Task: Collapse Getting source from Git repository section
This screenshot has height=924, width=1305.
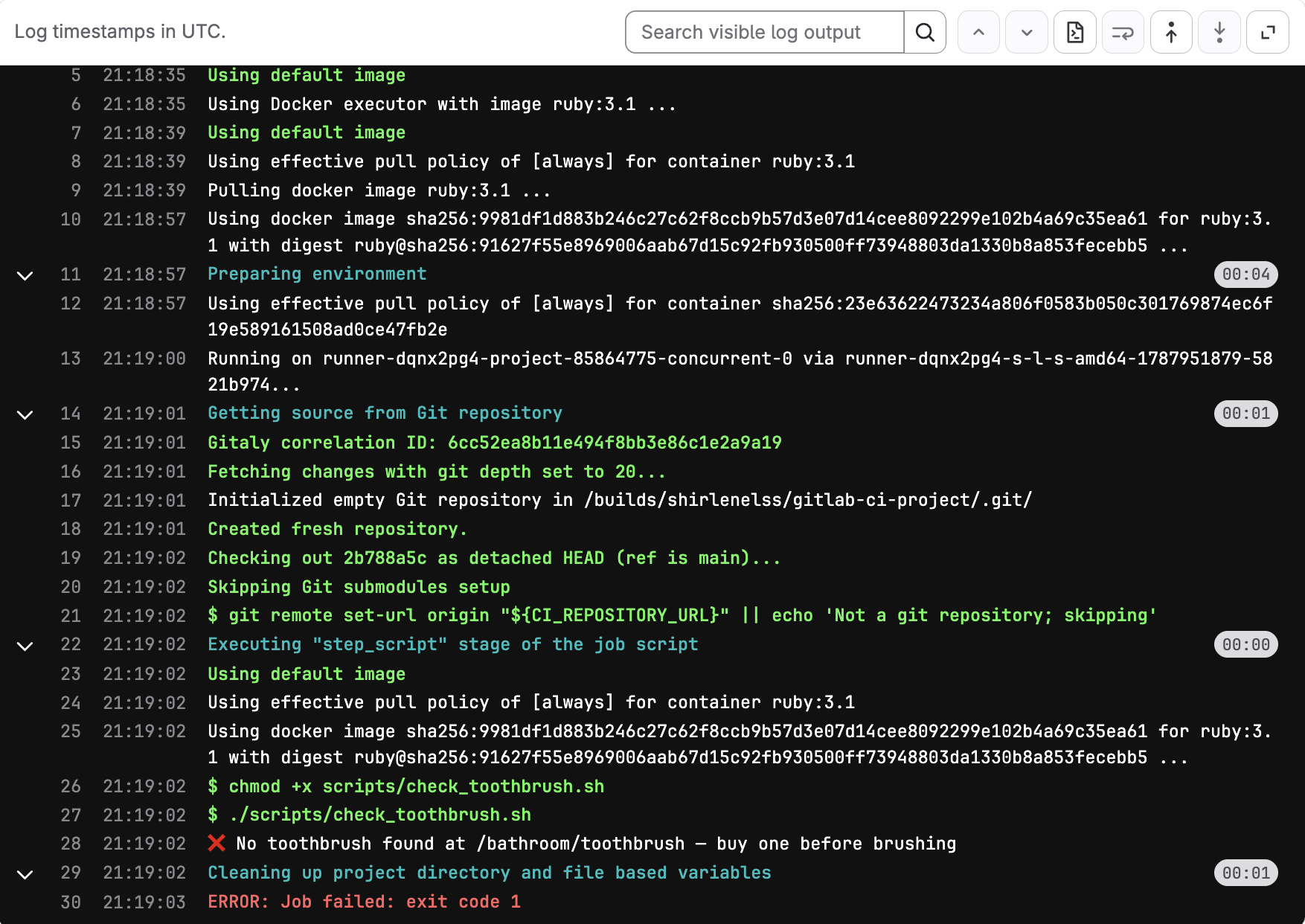Action: [25, 414]
